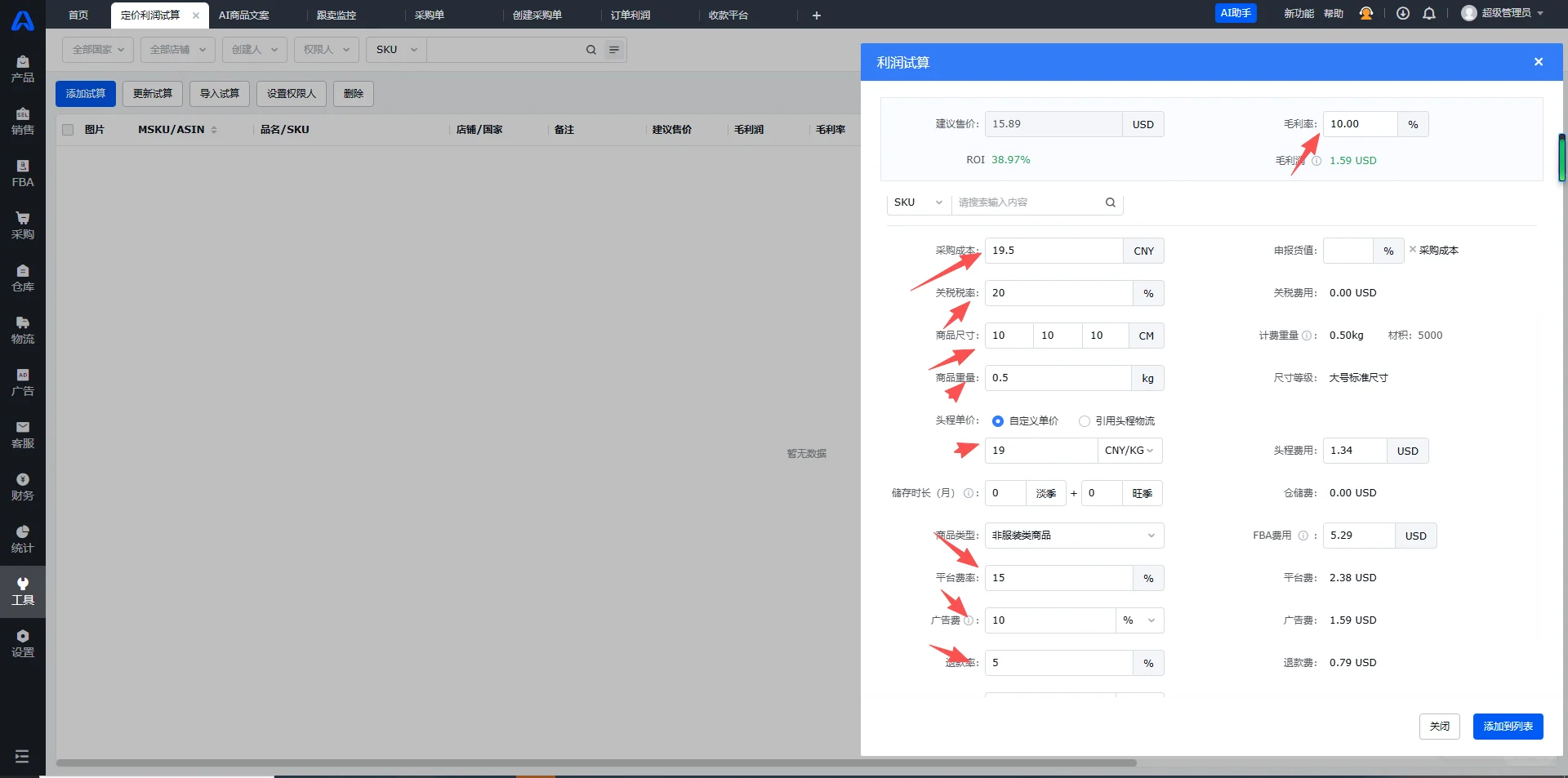The width and height of the screenshot is (1568, 778).
Task: Add a new tab with the plus icon
Action: coord(817,16)
